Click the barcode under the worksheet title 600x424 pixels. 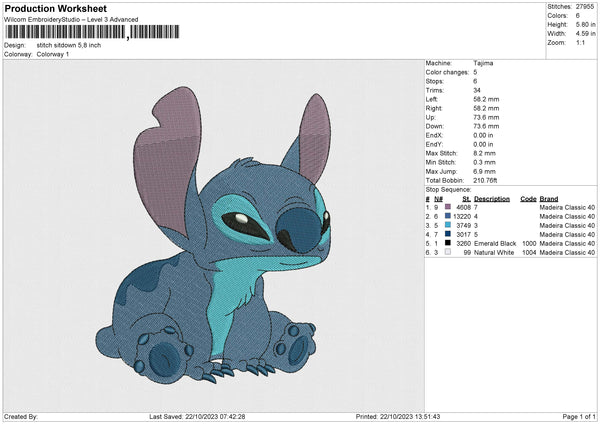[92, 32]
